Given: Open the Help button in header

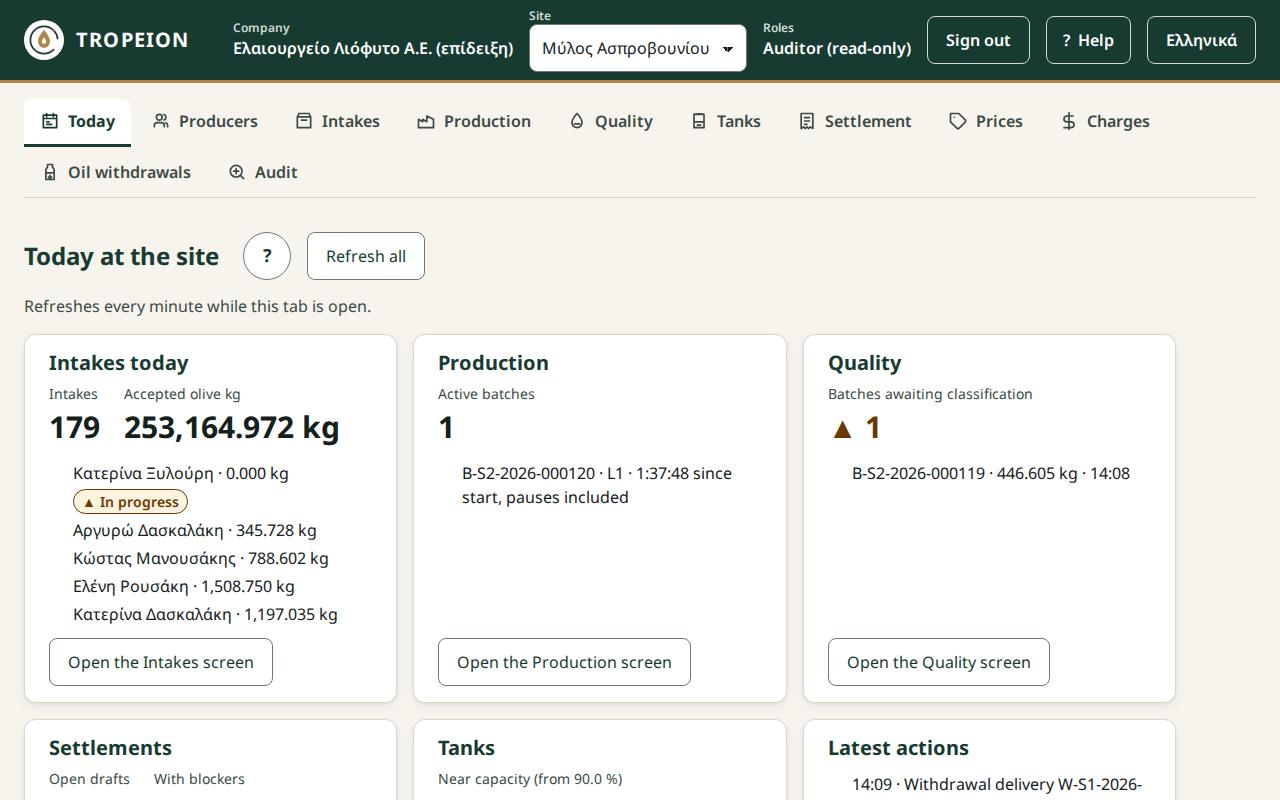Looking at the screenshot, I should click(x=1088, y=40).
